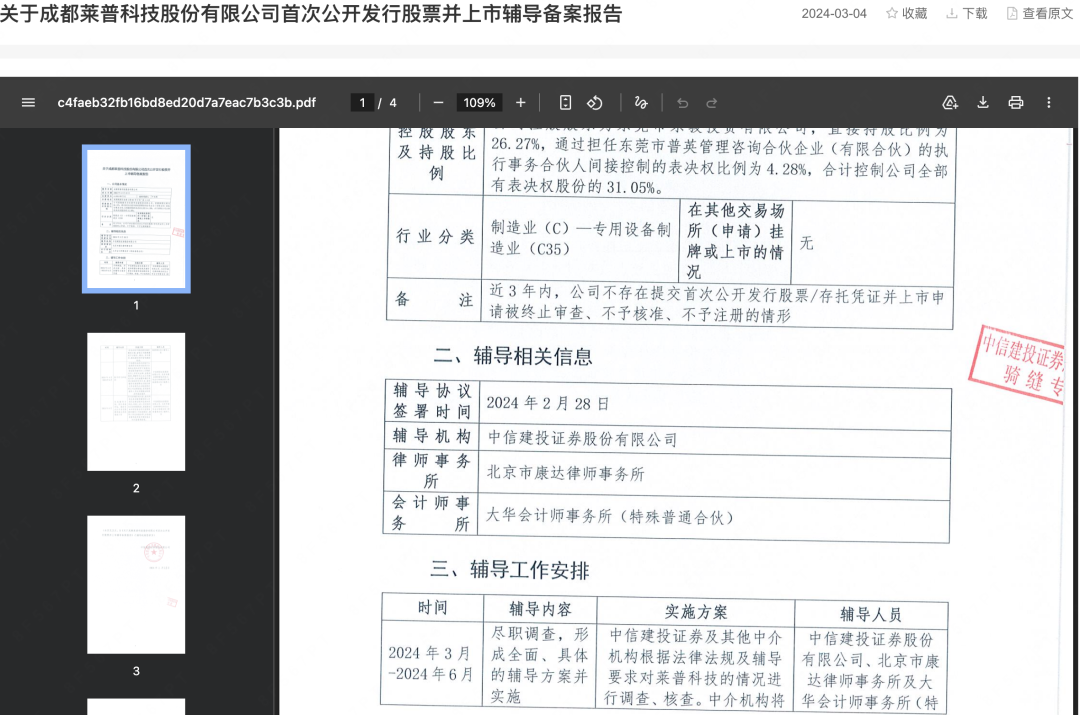Viewport: 1080px width, 715px height.
Task: Toggle the PDF sidebar menu icon
Action: (28, 103)
